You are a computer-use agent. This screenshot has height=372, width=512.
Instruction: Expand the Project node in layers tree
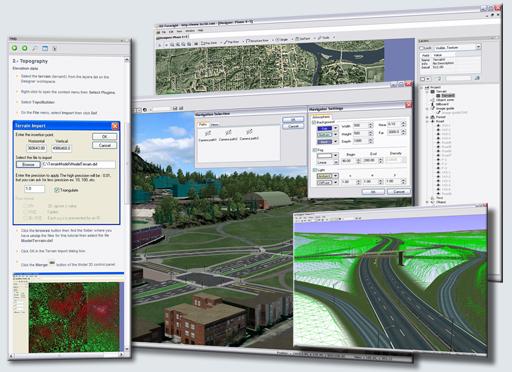click(422, 87)
